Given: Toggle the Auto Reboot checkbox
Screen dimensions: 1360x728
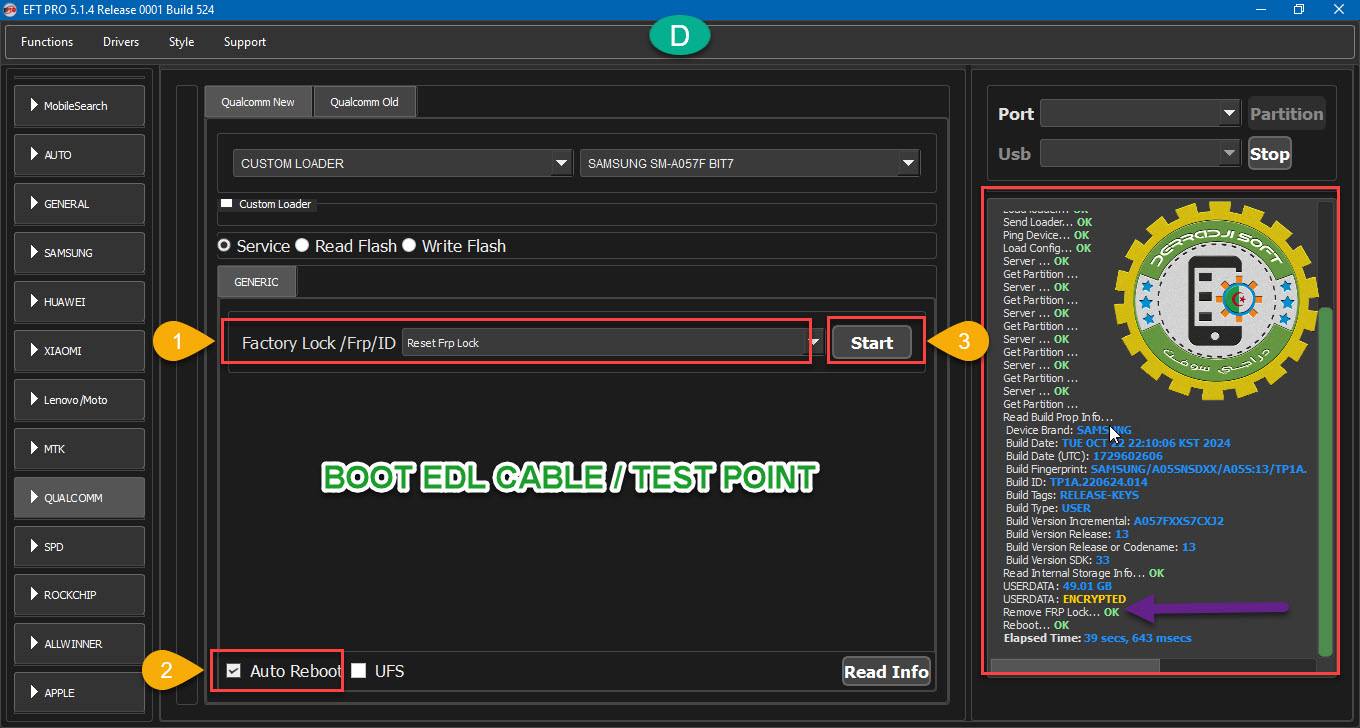Looking at the screenshot, I should tap(234, 671).
